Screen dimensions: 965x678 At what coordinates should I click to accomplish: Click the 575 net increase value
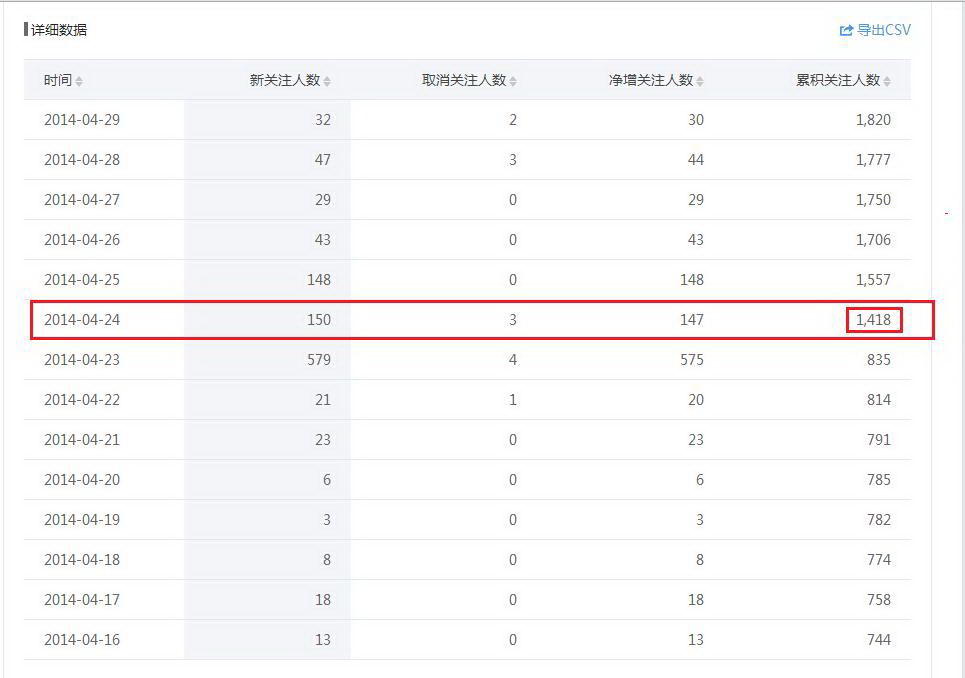[x=691, y=360]
